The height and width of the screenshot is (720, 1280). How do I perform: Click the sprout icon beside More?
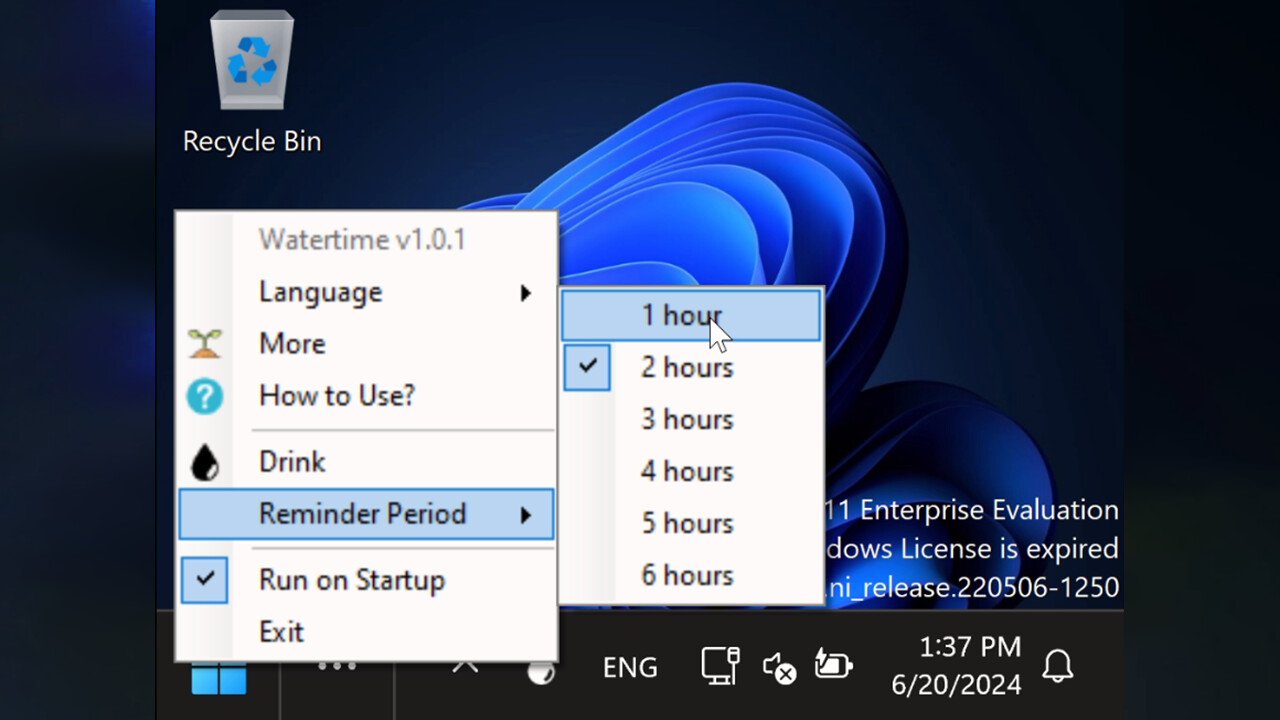(x=204, y=343)
